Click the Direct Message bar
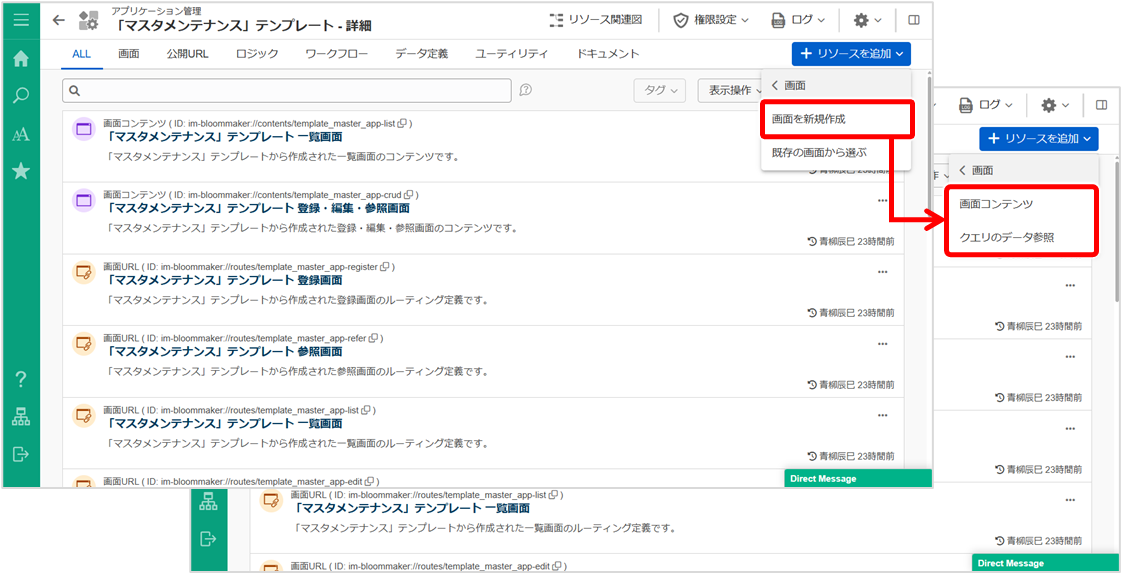The width and height of the screenshot is (1122, 573). click(x=858, y=479)
